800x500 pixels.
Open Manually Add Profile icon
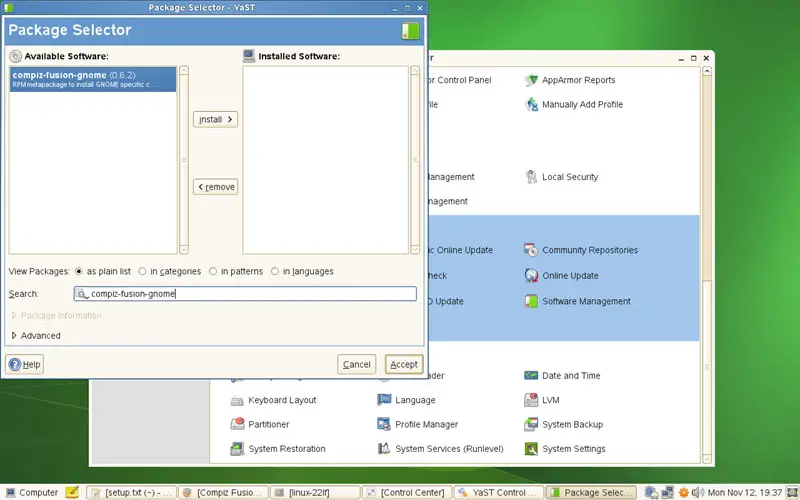pos(531,105)
